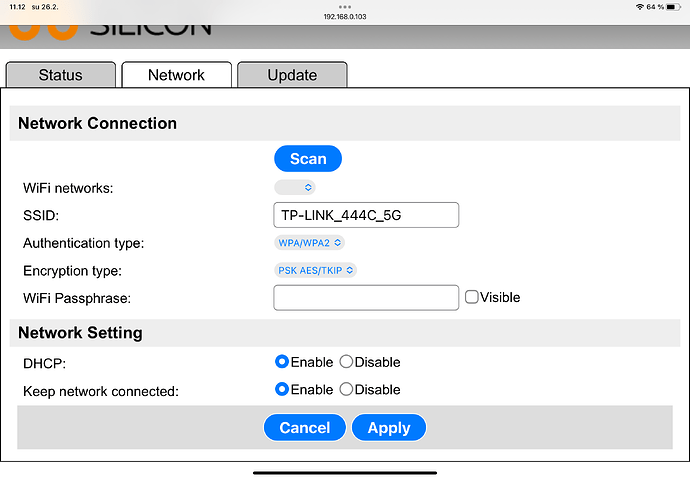
Task: Tap the WiFi status icon
Action: (640, 7)
